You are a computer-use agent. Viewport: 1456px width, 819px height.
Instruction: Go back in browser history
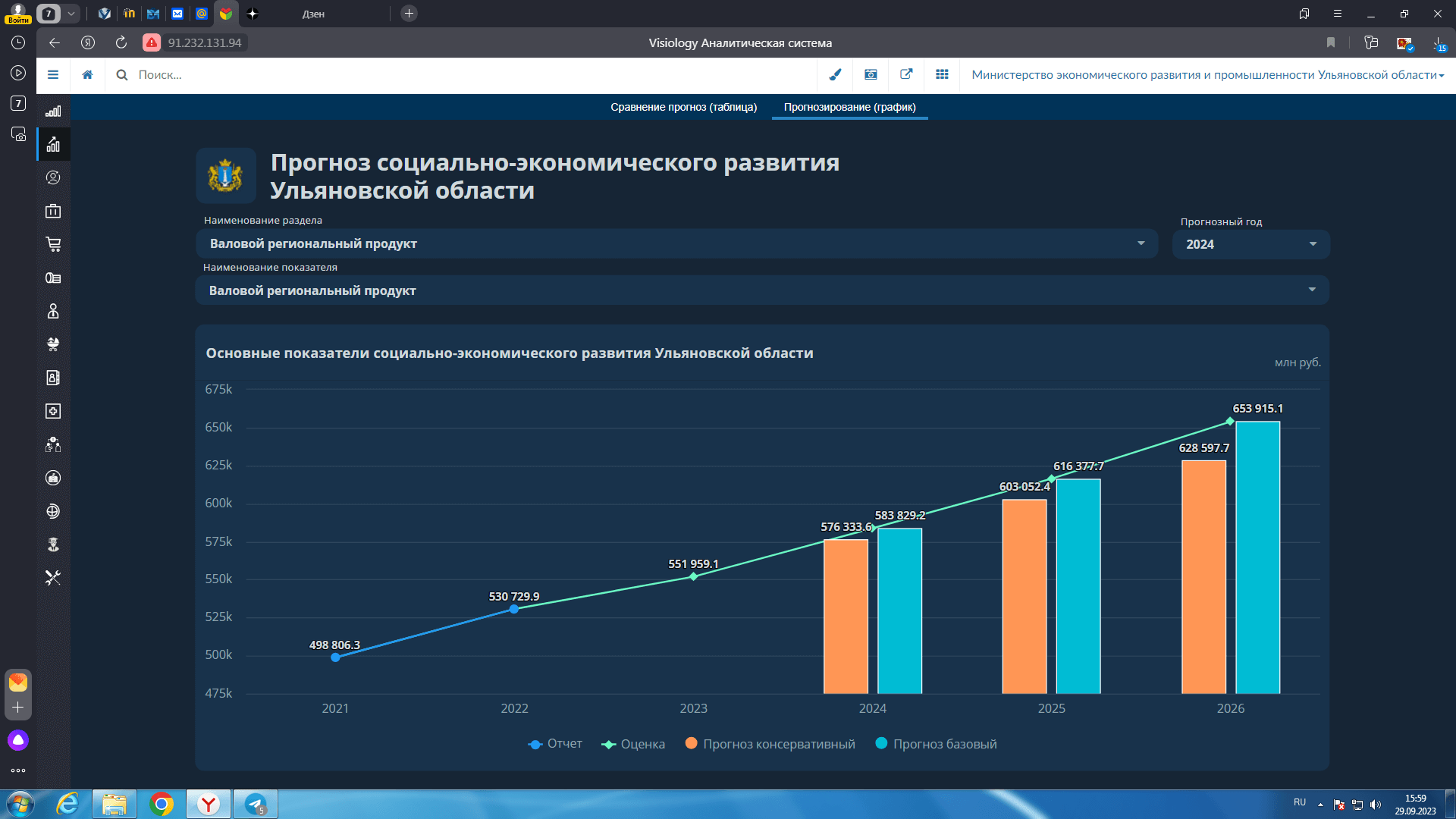pyautogui.click(x=55, y=42)
